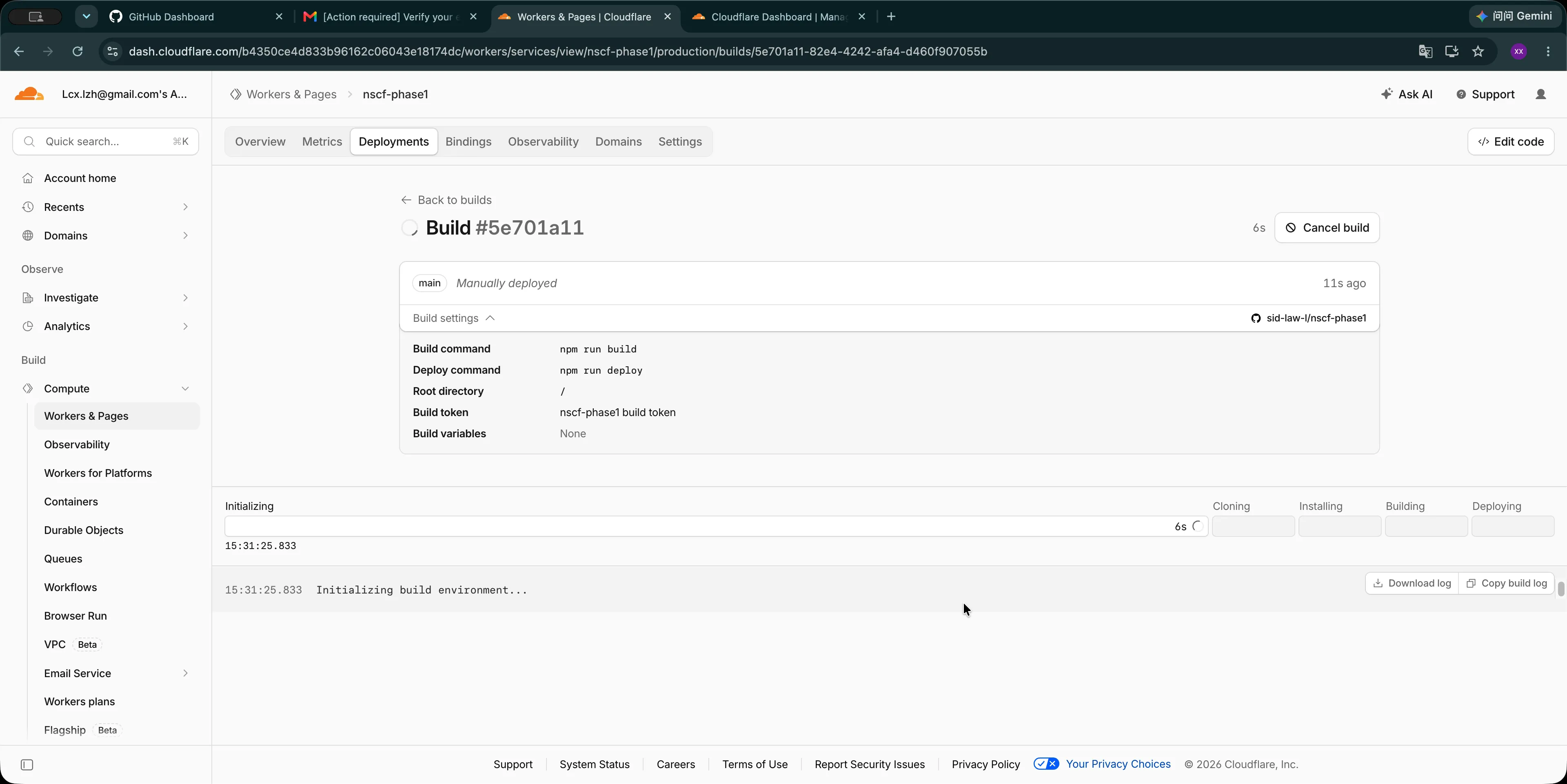This screenshot has width=1567, height=784.
Task: Click Edit code button
Action: 1510,142
